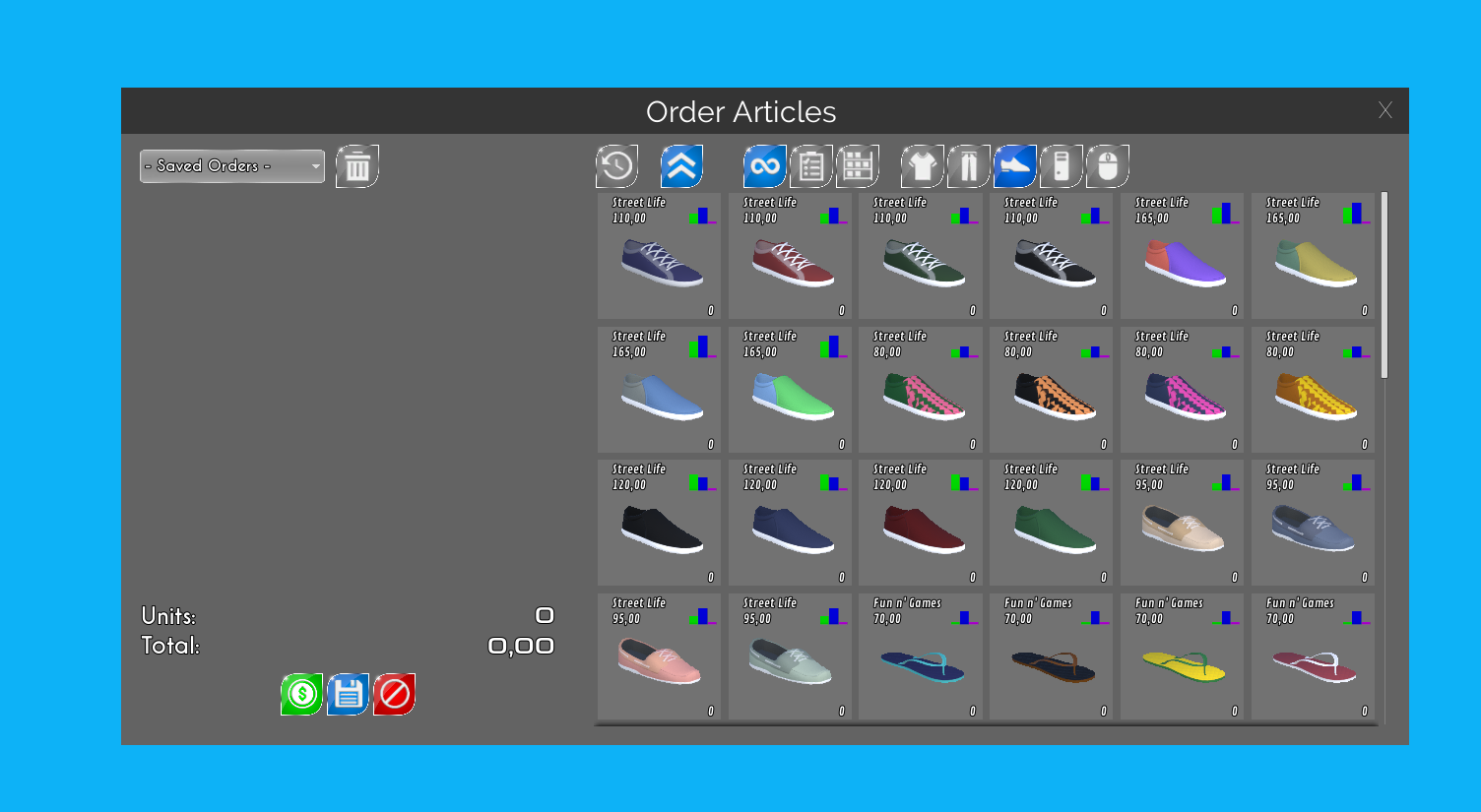Select the grey-green 95,00 boat shoe
The image size is (1481, 812).
[790, 656]
